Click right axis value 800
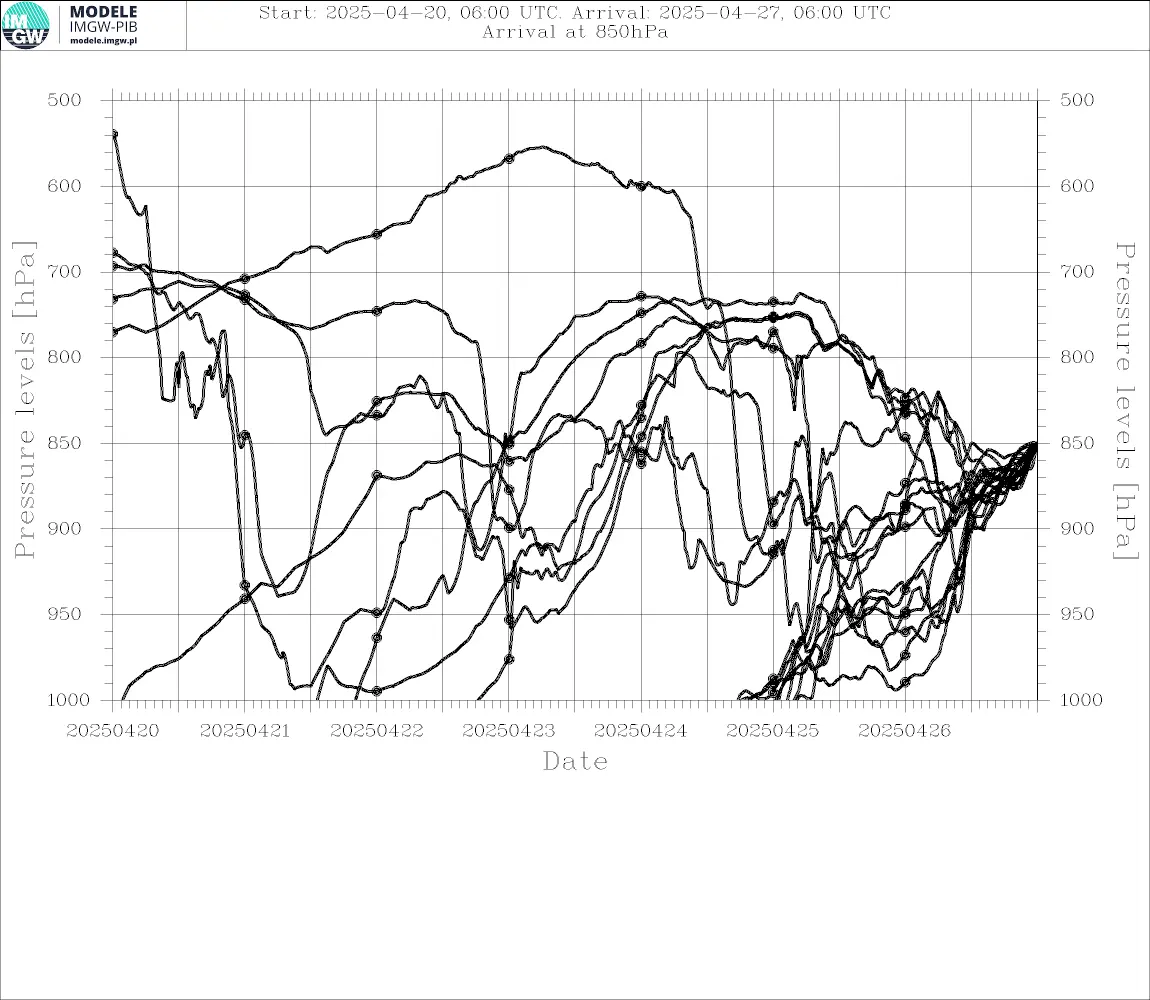 pos(1077,357)
